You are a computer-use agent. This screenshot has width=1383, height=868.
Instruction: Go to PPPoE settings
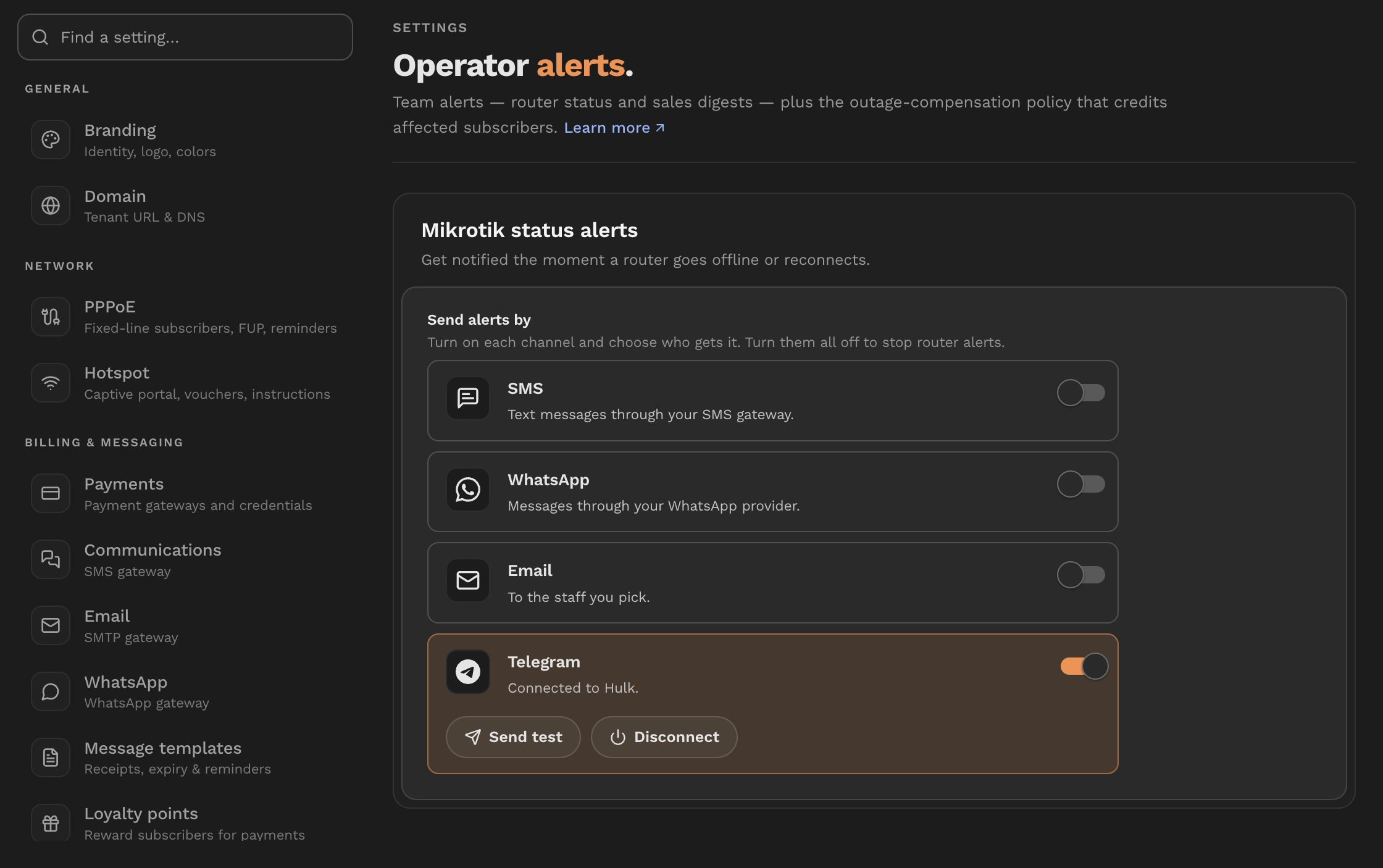(x=185, y=317)
